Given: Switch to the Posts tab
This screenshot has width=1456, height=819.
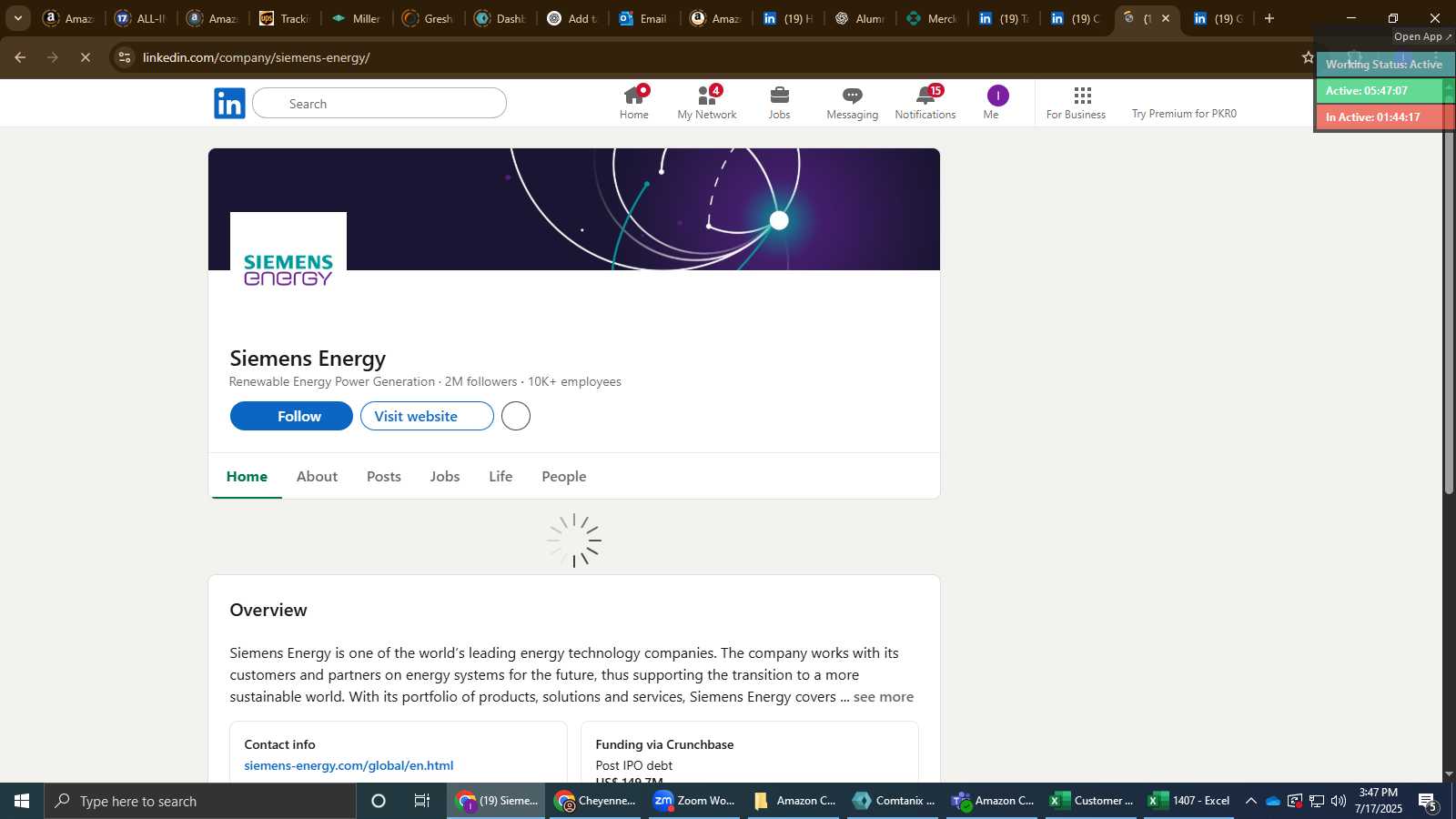Looking at the screenshot, I should click(384, 476).
